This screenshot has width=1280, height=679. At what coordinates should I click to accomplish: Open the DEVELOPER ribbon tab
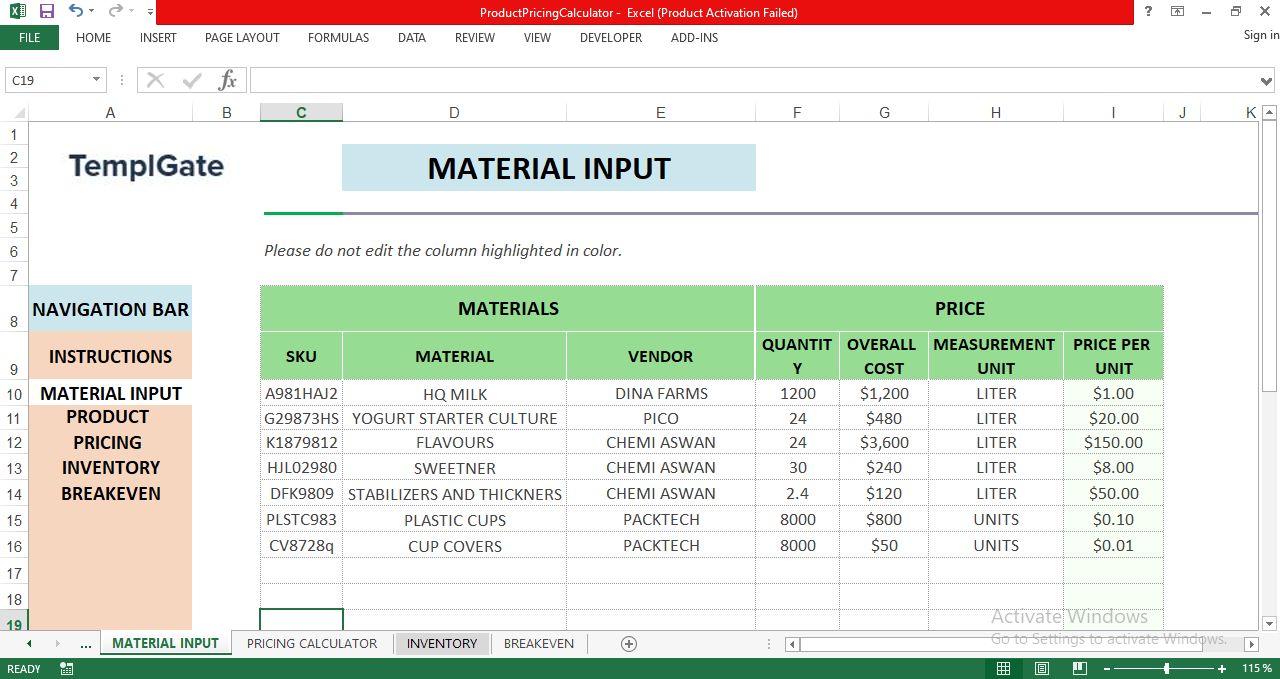(x=611, y=37)
